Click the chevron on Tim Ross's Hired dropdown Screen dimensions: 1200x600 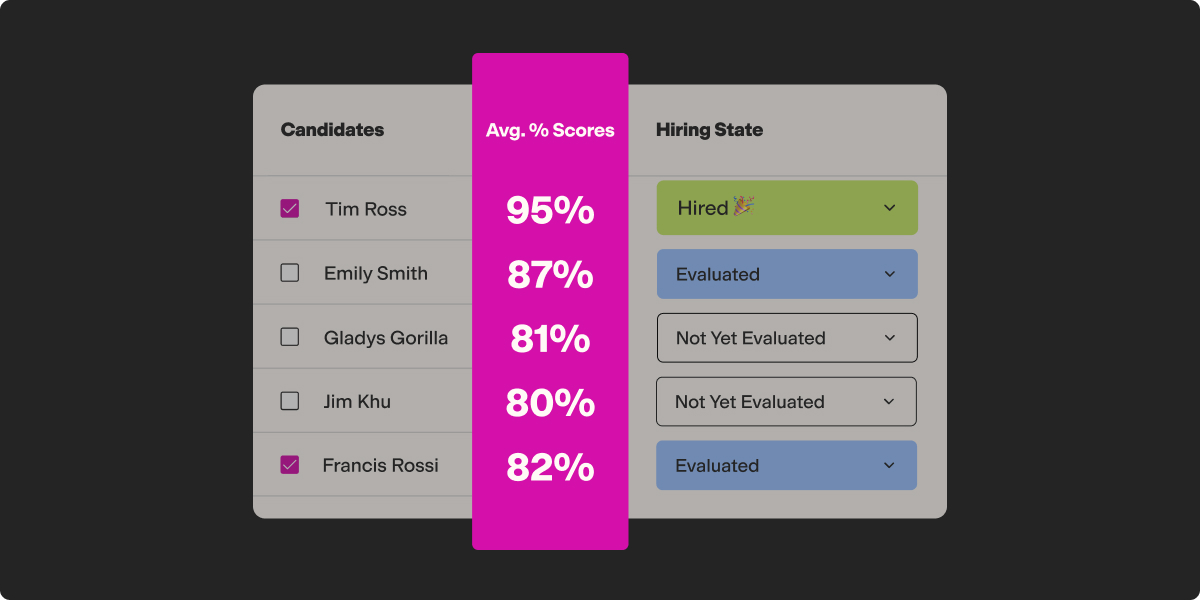coord(889,208)
